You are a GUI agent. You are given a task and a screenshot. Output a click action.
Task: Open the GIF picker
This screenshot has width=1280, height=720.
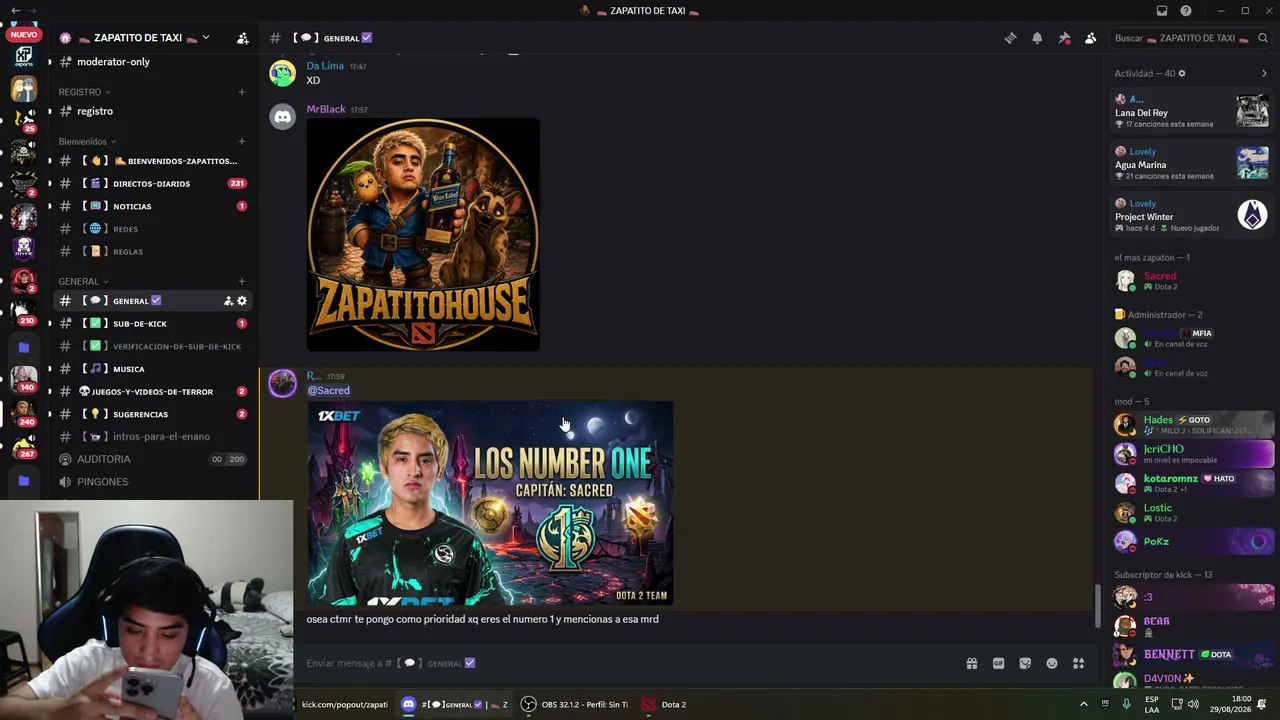(x=998, y=663)
